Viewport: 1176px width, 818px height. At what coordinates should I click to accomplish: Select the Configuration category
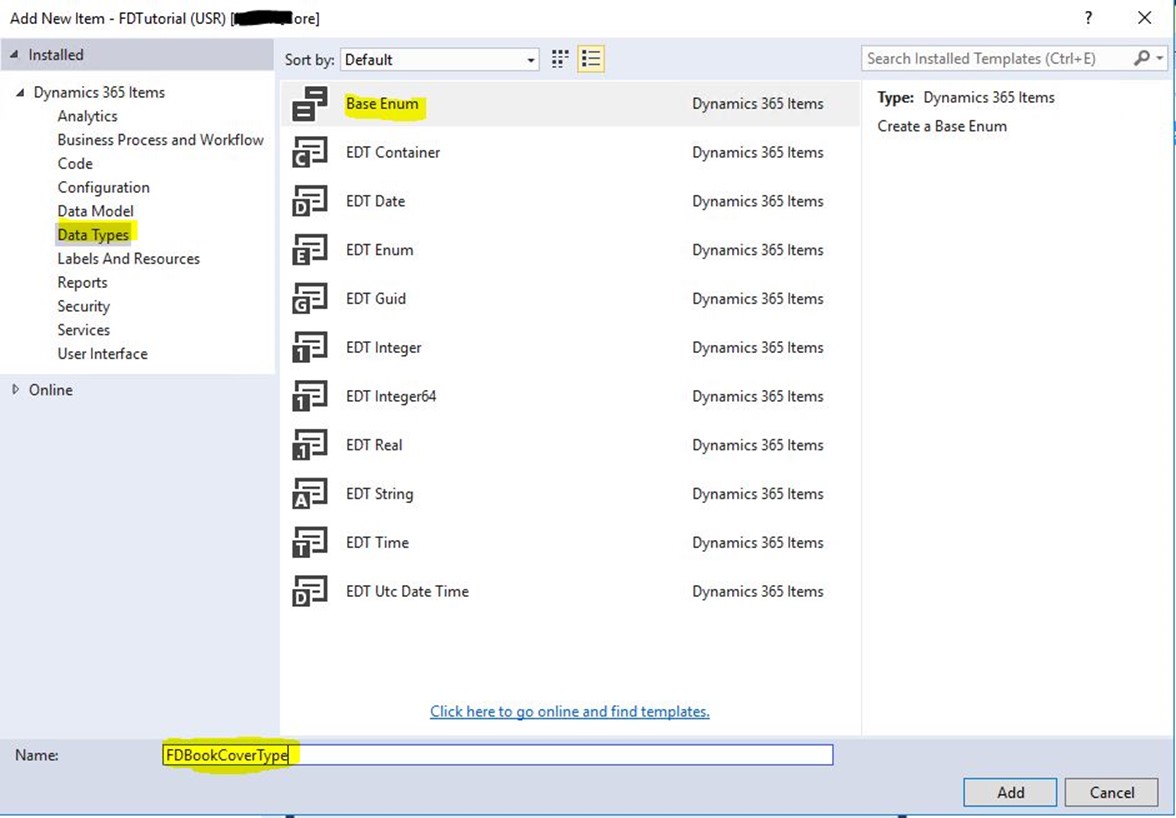pos(104,187)
